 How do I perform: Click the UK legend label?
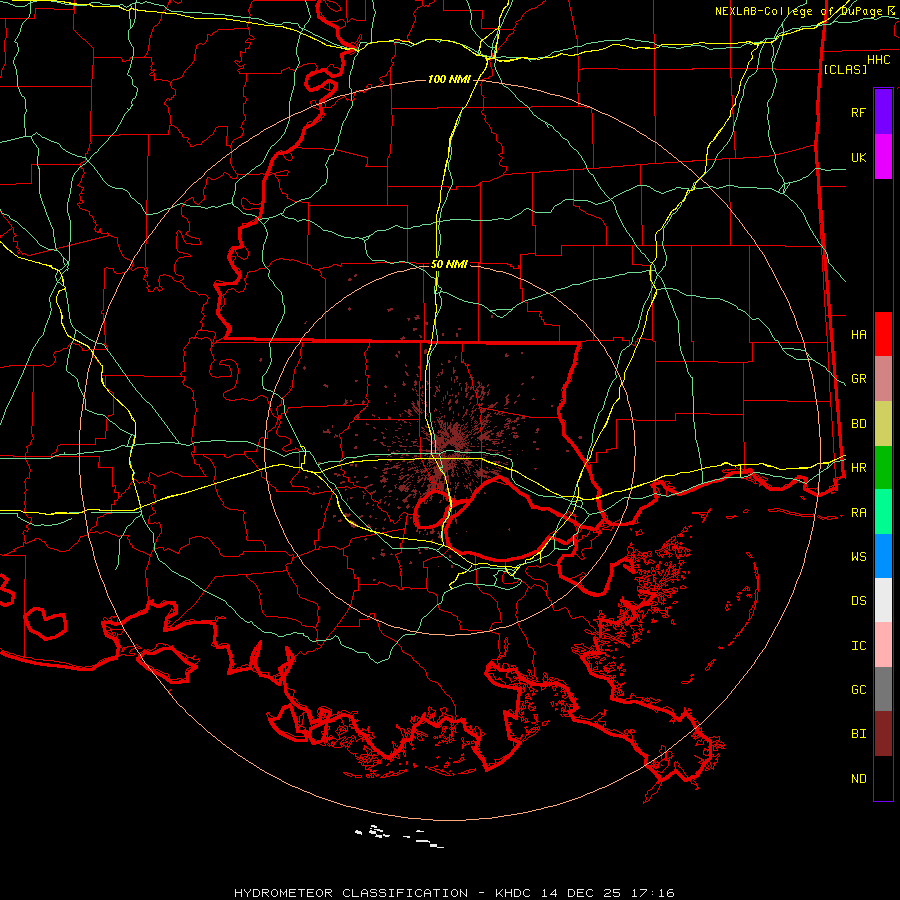tap(858, 157)
